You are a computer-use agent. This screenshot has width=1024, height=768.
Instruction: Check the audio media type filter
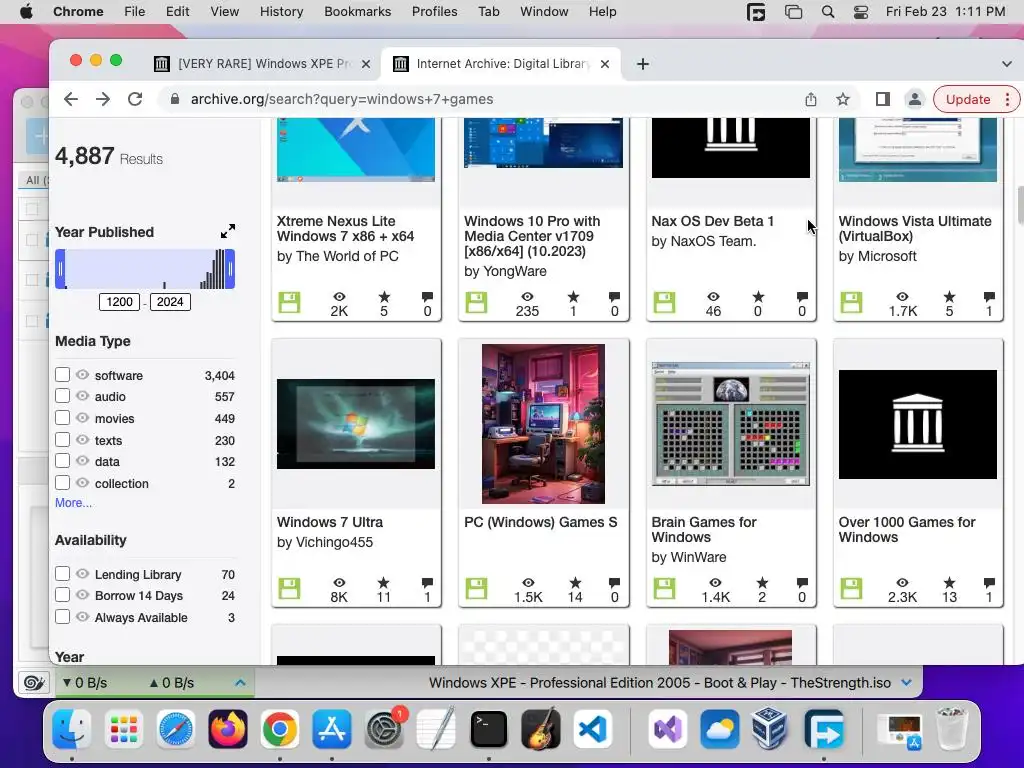pyautogui.click(x=62, y=396)
